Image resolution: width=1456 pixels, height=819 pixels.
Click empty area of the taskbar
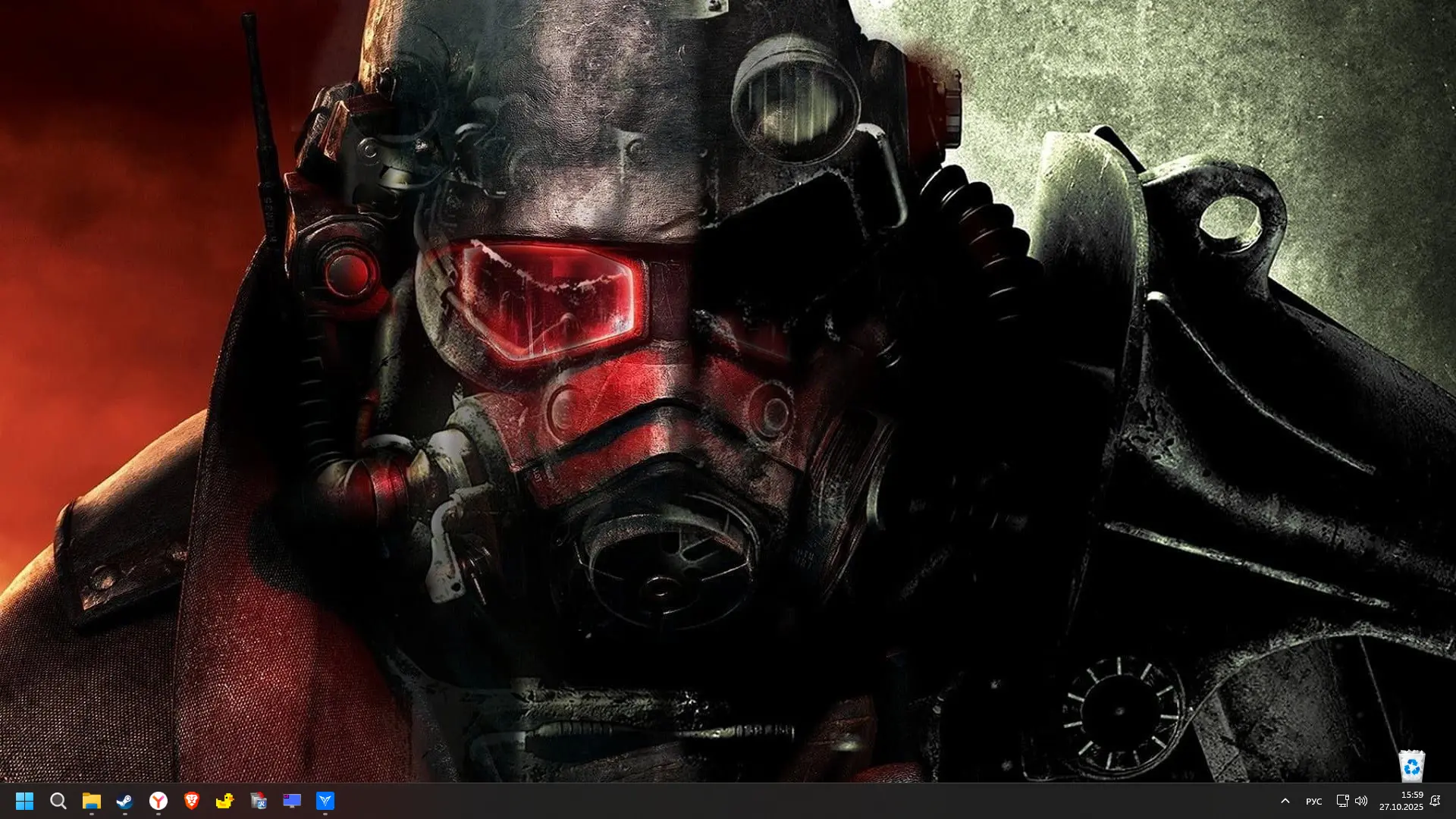758,801
